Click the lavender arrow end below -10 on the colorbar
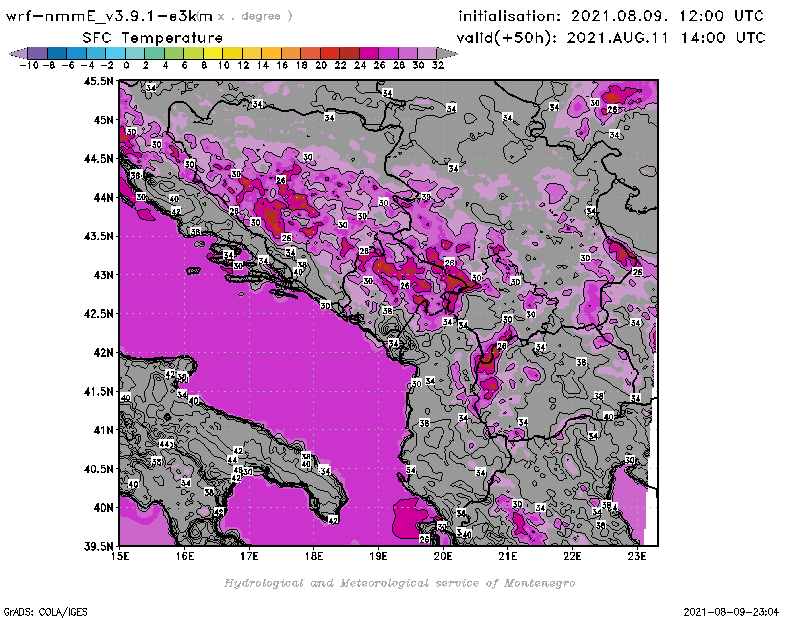This screenshot has height=618, width=800. 19,53
